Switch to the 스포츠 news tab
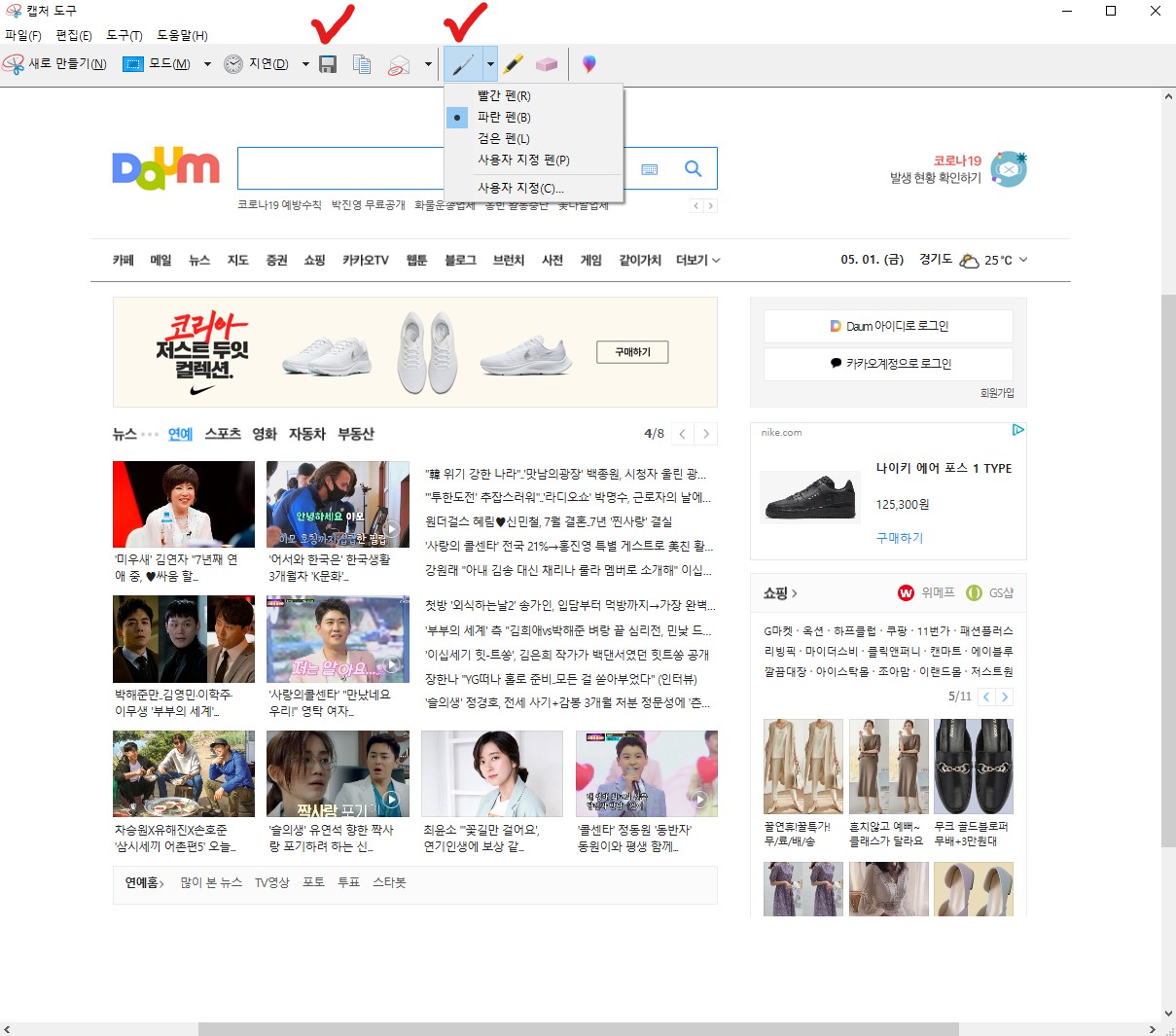The width and height of the screenshot is (1176, 1036). click(x=223, y=434)
